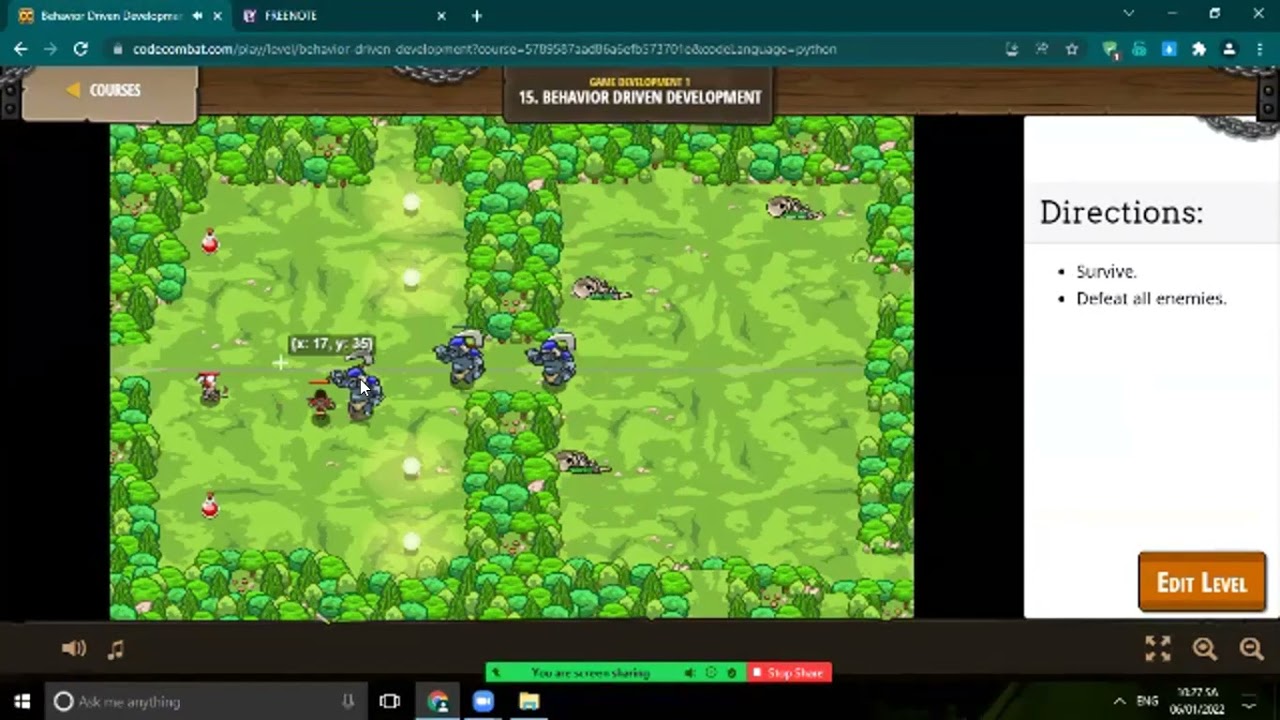
Task: Open the Windows Start menu
Action: coord(22,701)
